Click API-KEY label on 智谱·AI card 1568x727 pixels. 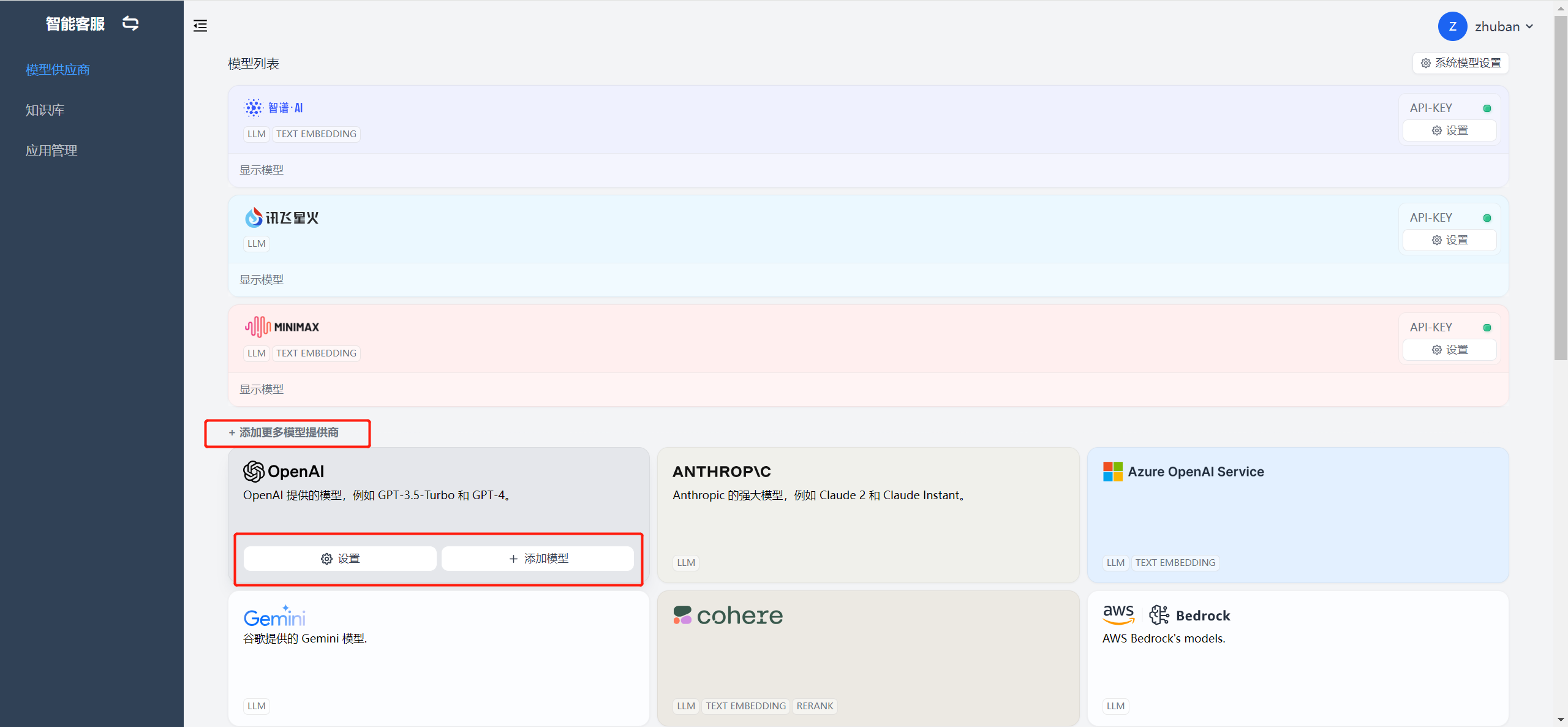[x=1431, y=108]
